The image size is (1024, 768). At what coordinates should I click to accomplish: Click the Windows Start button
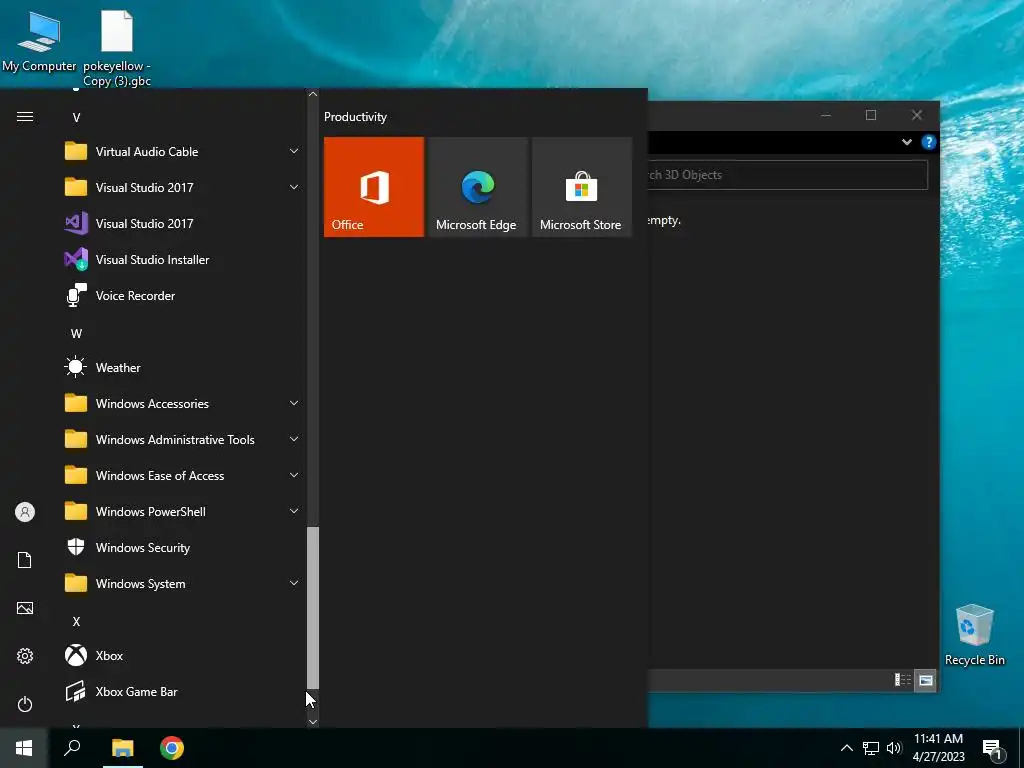click(24, 748)
